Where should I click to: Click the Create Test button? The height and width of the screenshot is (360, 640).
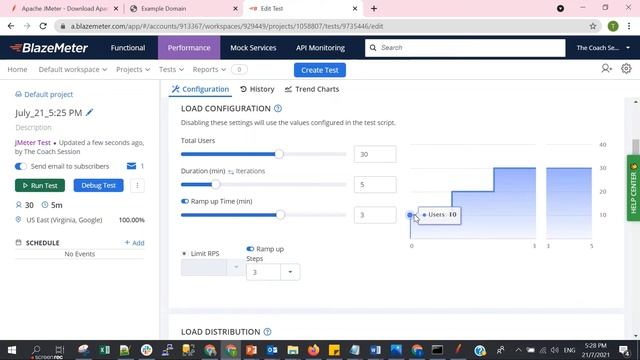point(320,70)
